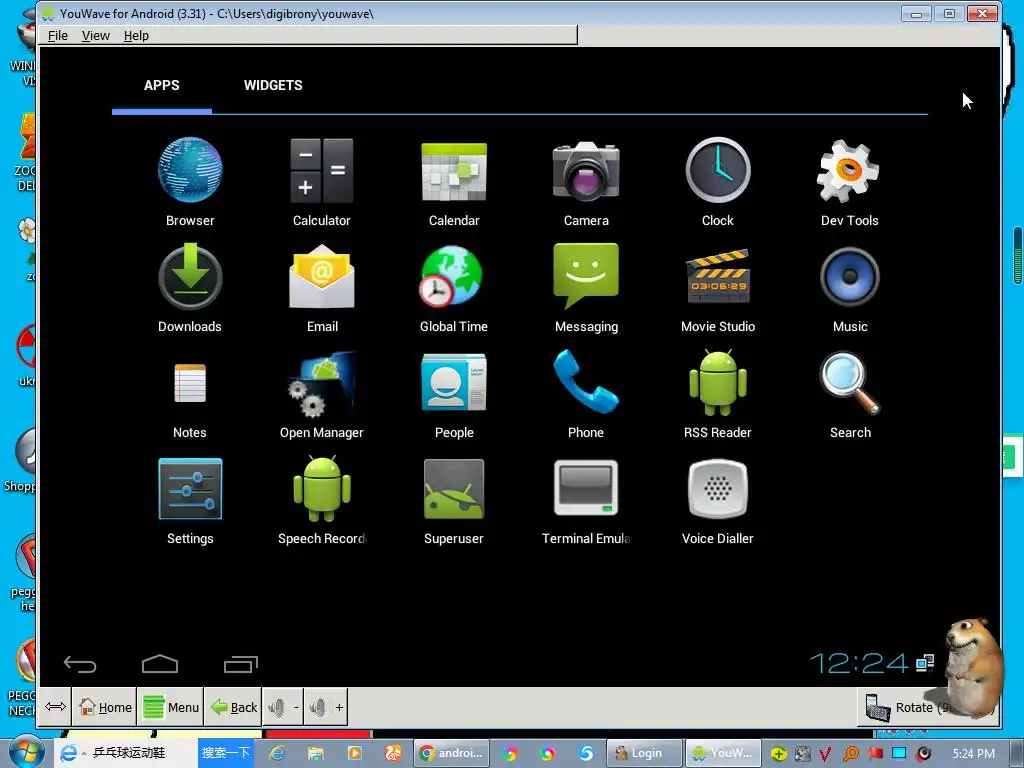Screen dimensions: 1024x768
Task: Launch Open Manager app
Action: [322, 383]
